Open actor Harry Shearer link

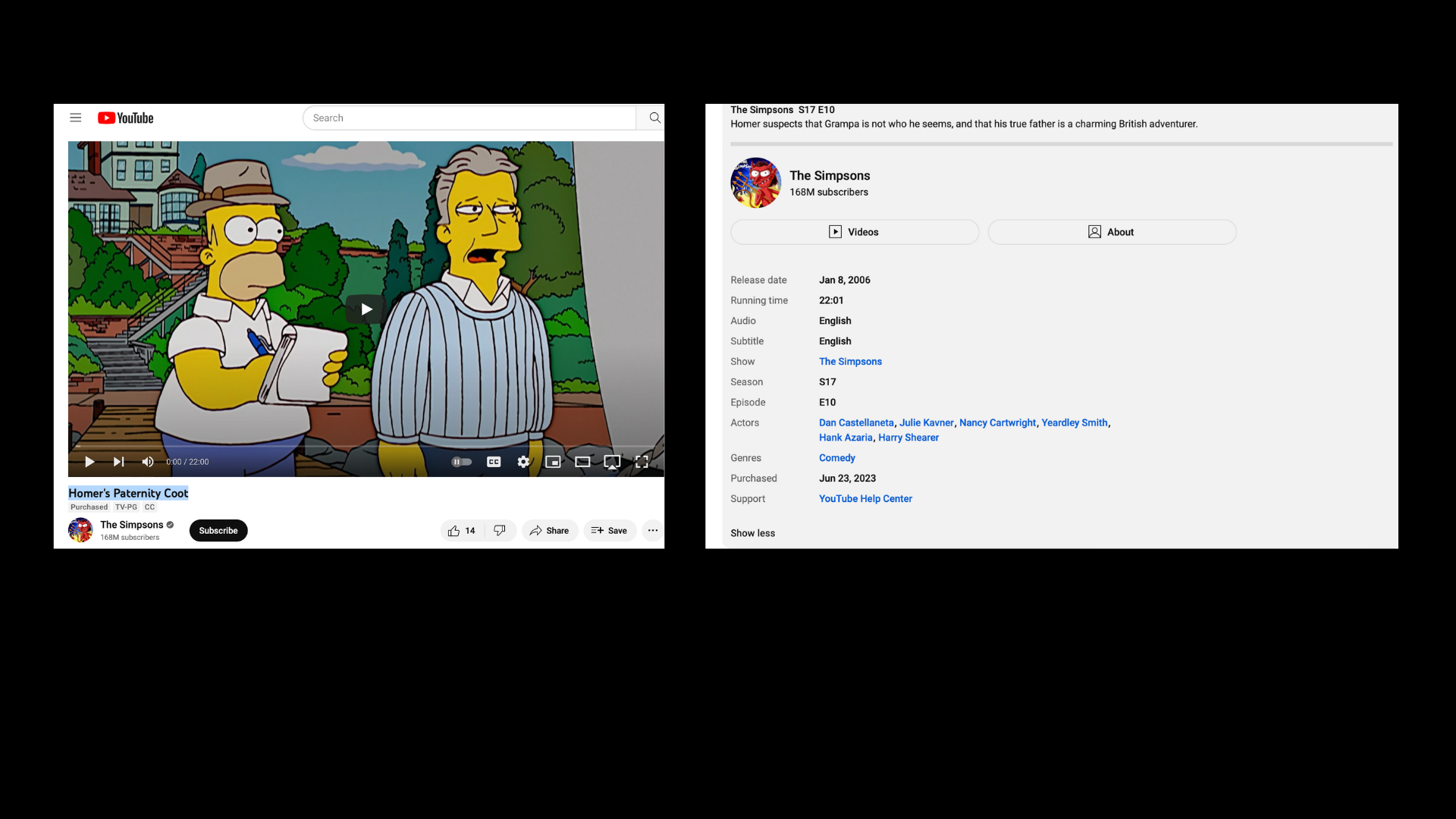point(908,438)
